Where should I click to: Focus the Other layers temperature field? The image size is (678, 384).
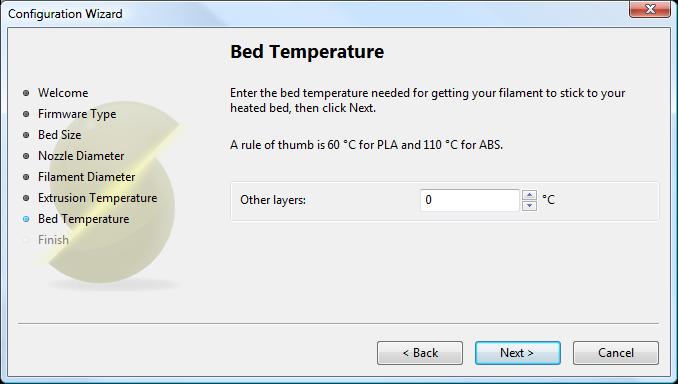pos(470,200)
